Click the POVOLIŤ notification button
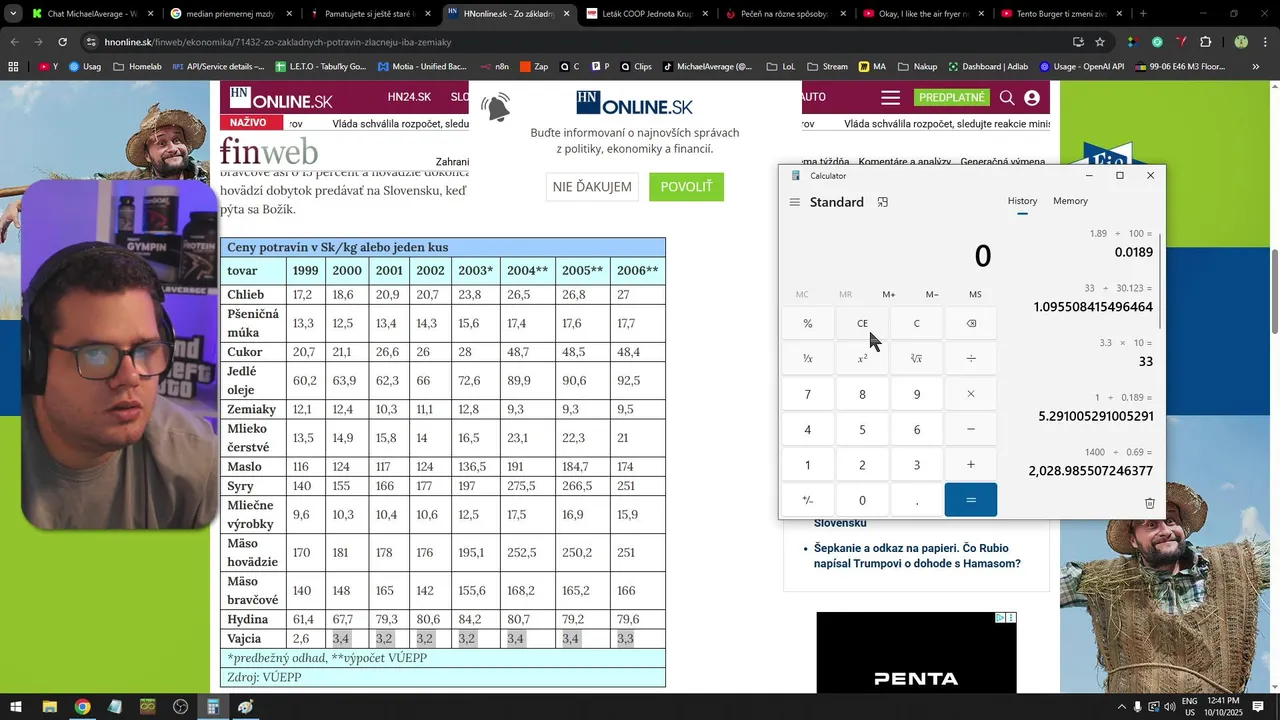Image resolution: width=1280 pixels, height=720 pixels. pos(686,187)
